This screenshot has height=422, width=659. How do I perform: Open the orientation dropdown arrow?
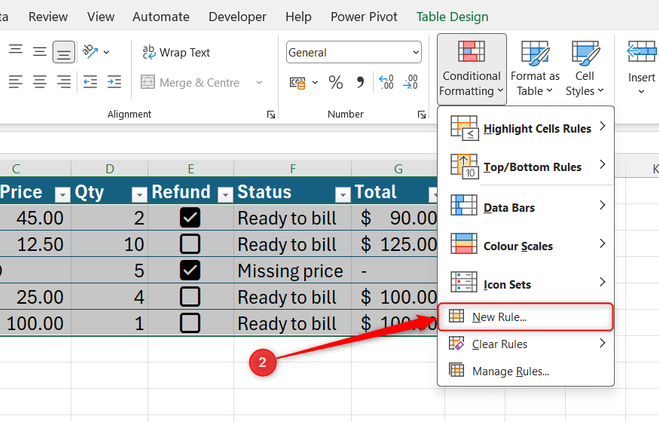tap(106, 52)
